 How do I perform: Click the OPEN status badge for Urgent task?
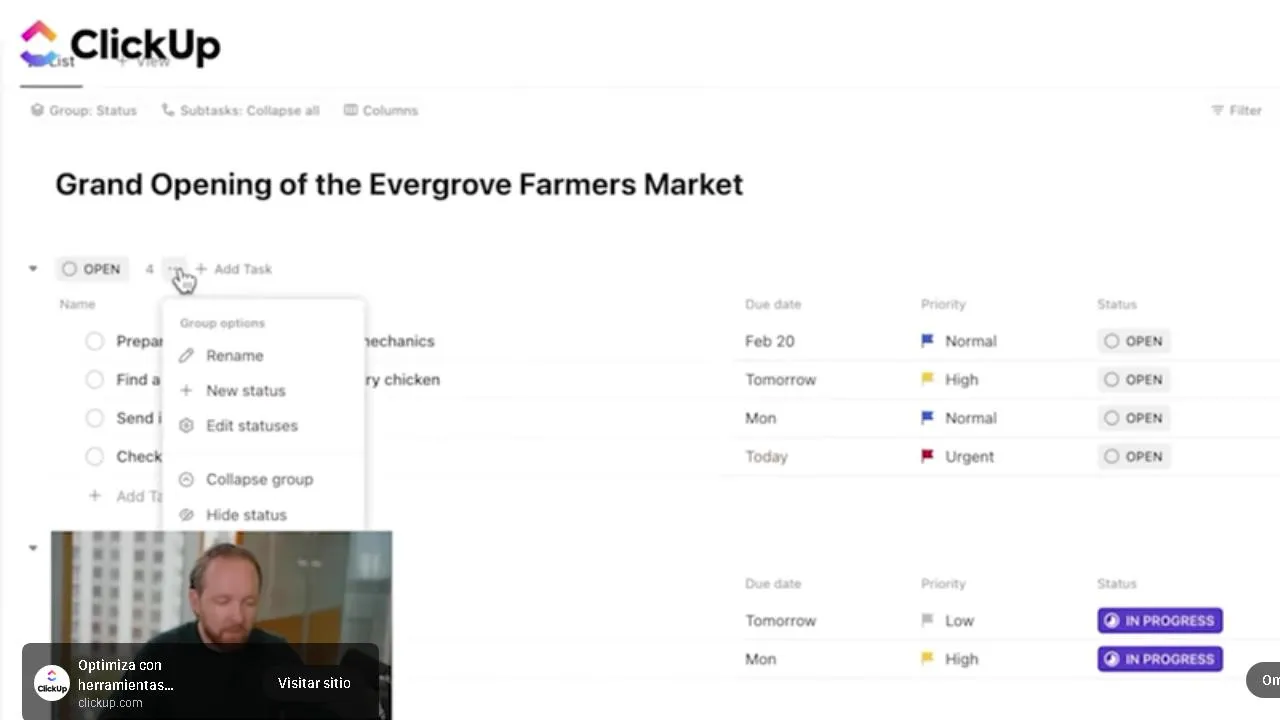[1133, 456]
